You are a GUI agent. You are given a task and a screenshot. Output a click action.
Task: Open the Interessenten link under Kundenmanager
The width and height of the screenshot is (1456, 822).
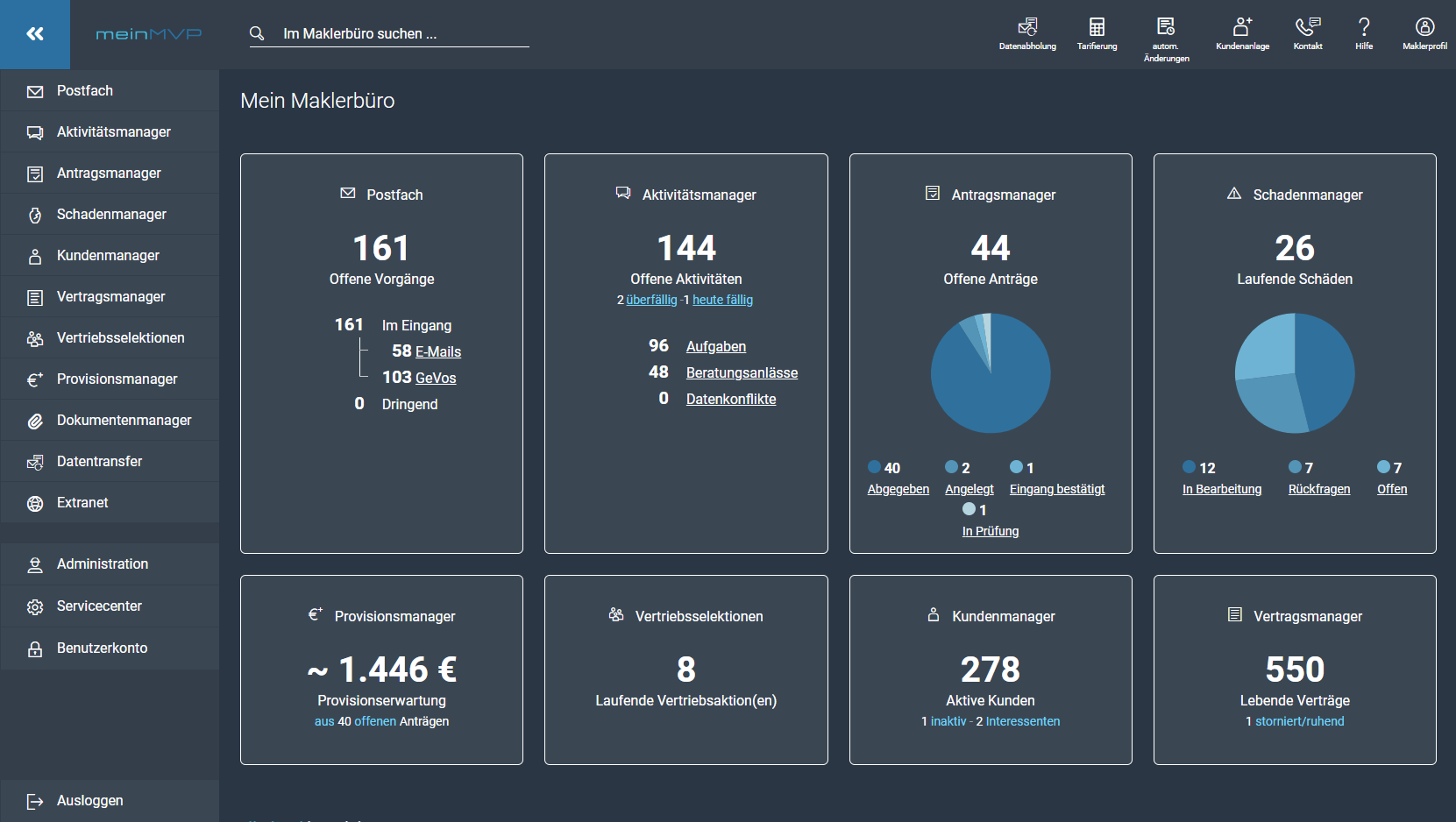[1023, 721]
